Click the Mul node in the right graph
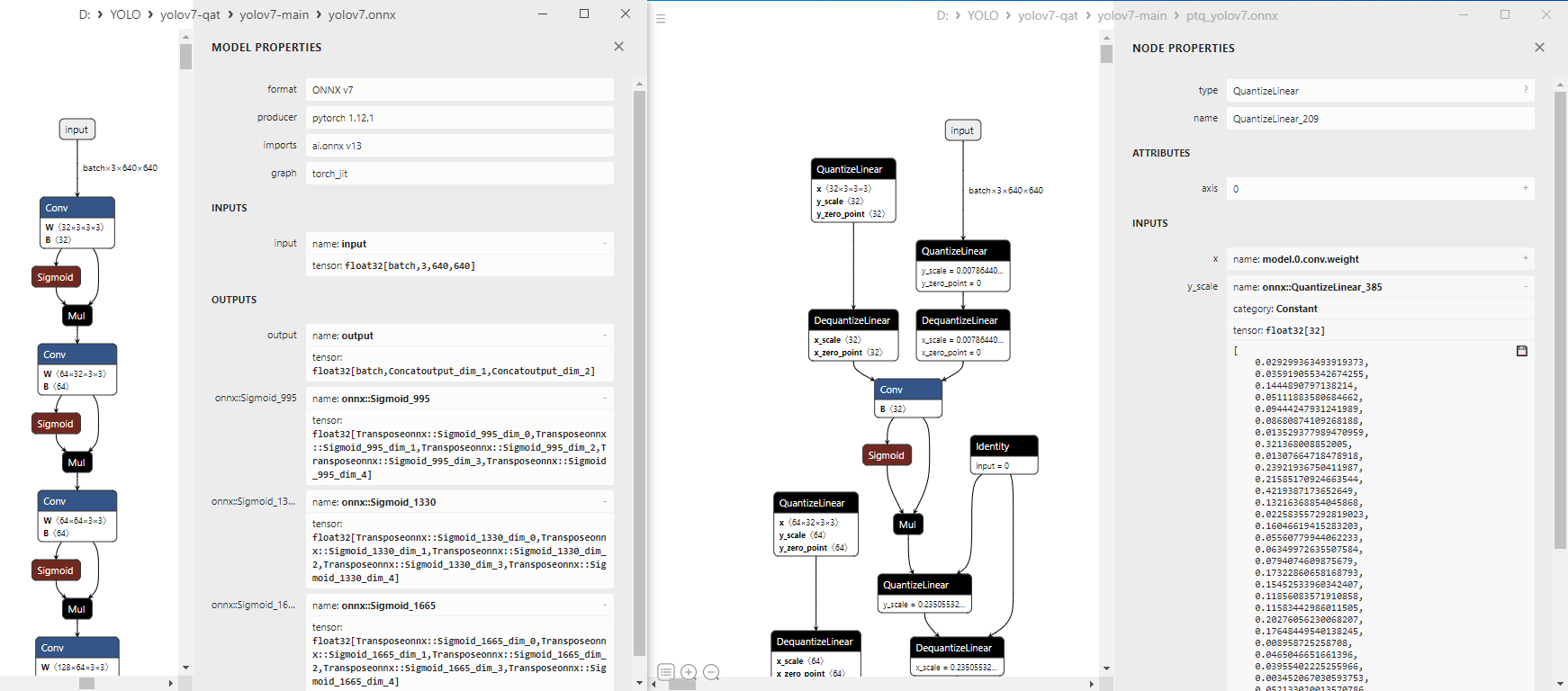Image resolution: width=1568 pixels, height=691 pixels. (907, 525)
